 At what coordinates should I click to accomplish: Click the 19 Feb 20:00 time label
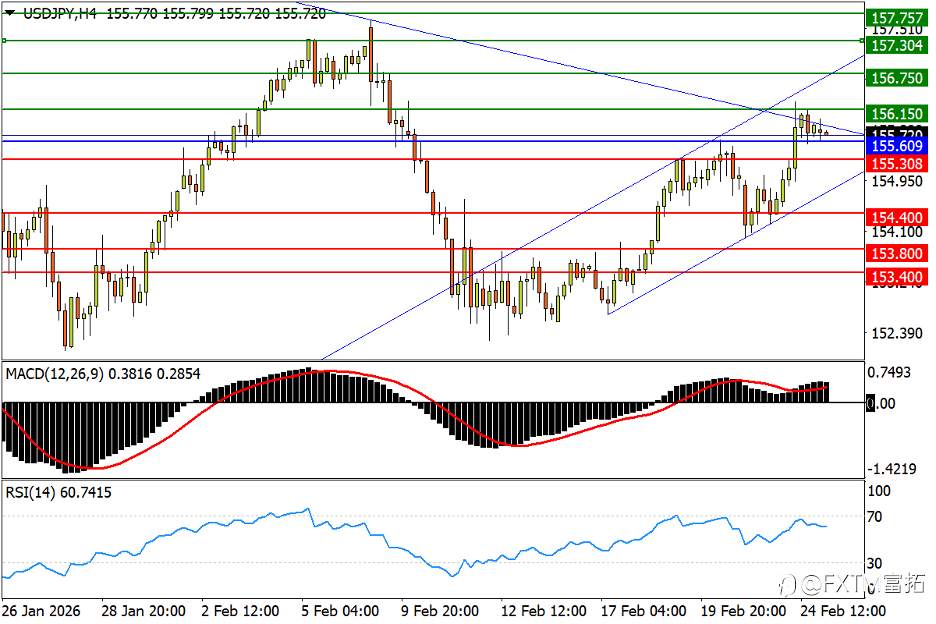(x=743, y=611)
